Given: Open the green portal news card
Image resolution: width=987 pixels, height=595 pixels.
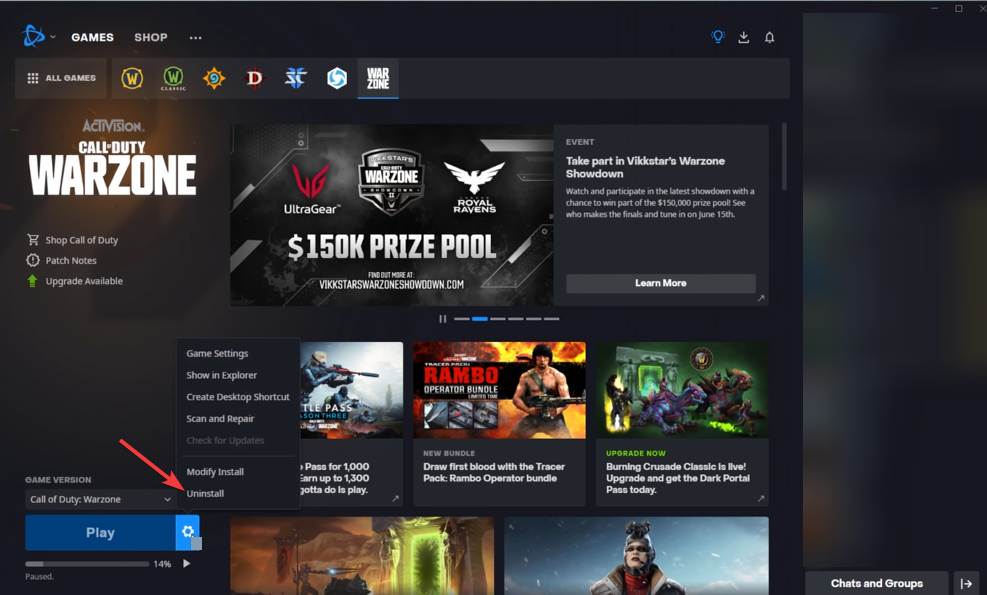Looking at the screenshot, I should [x=362, y=556].
